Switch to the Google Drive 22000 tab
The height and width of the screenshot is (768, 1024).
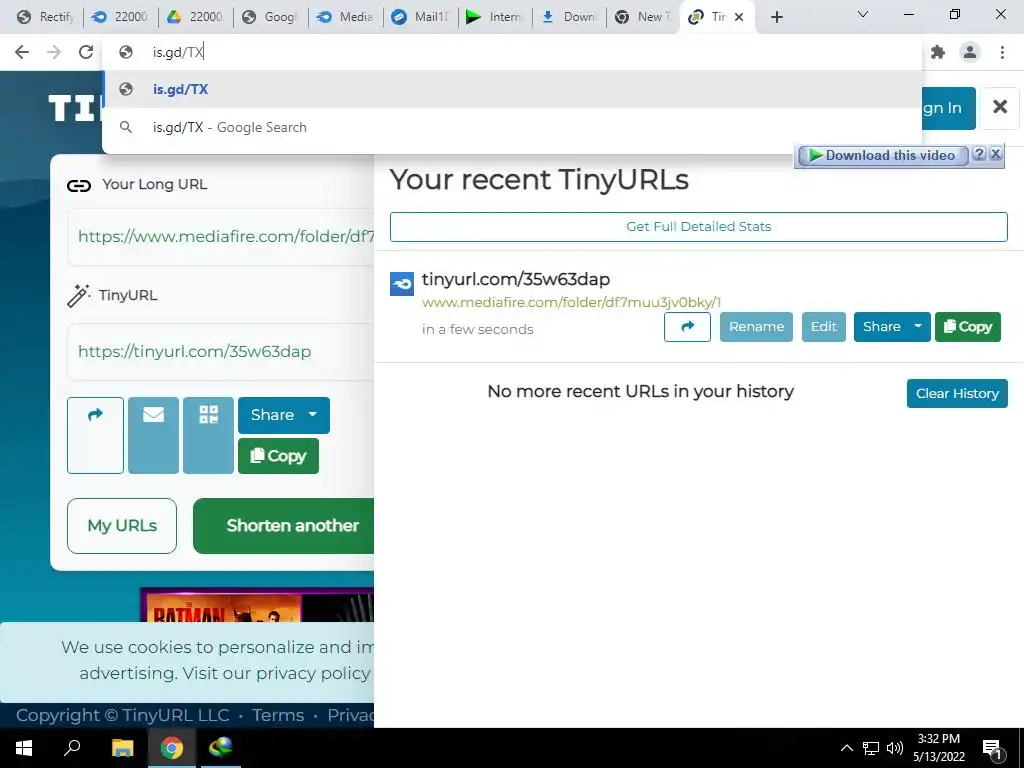pos(196,17)
